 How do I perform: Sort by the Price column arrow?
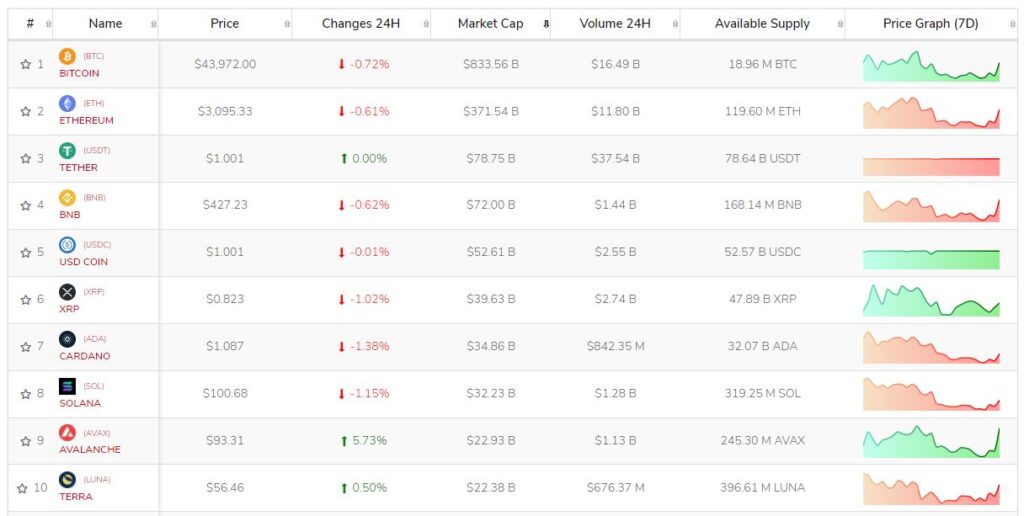[287, 24]
